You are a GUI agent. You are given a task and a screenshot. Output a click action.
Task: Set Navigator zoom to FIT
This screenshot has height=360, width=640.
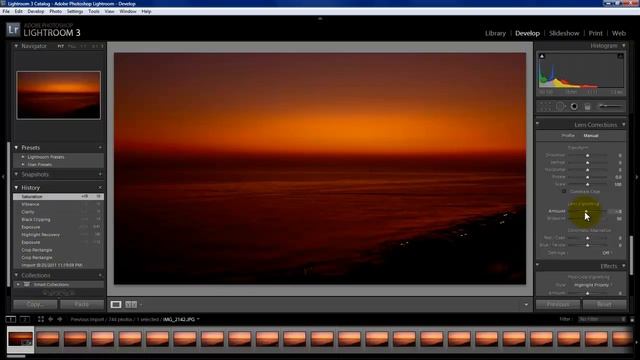(x=60, y=46)
